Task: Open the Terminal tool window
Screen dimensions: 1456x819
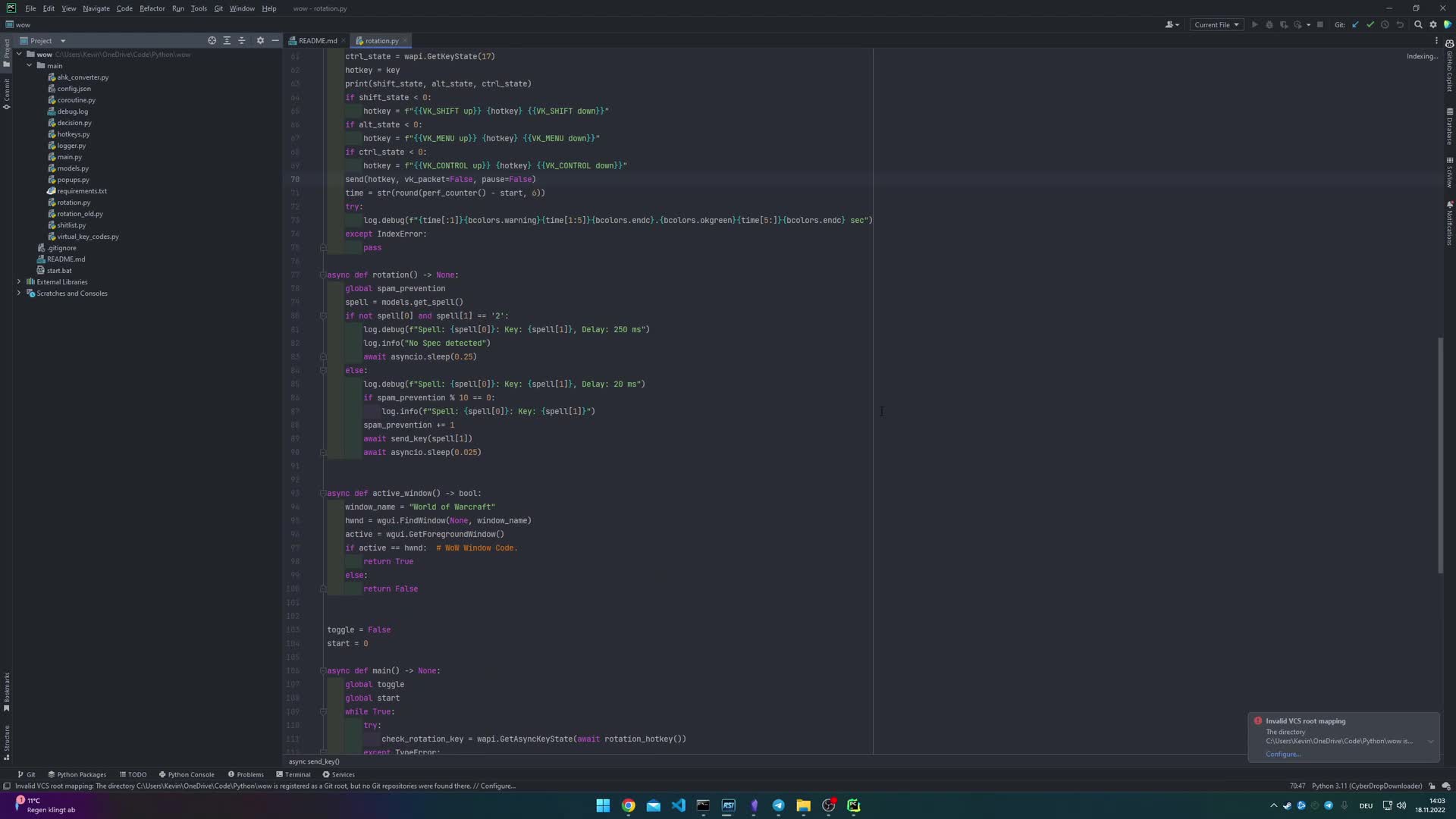Action: point(293,774)
